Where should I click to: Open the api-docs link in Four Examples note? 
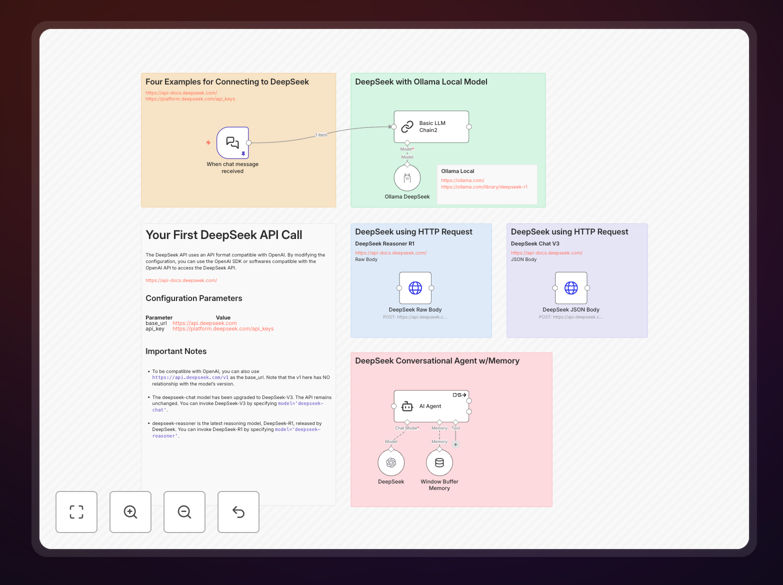181,93
